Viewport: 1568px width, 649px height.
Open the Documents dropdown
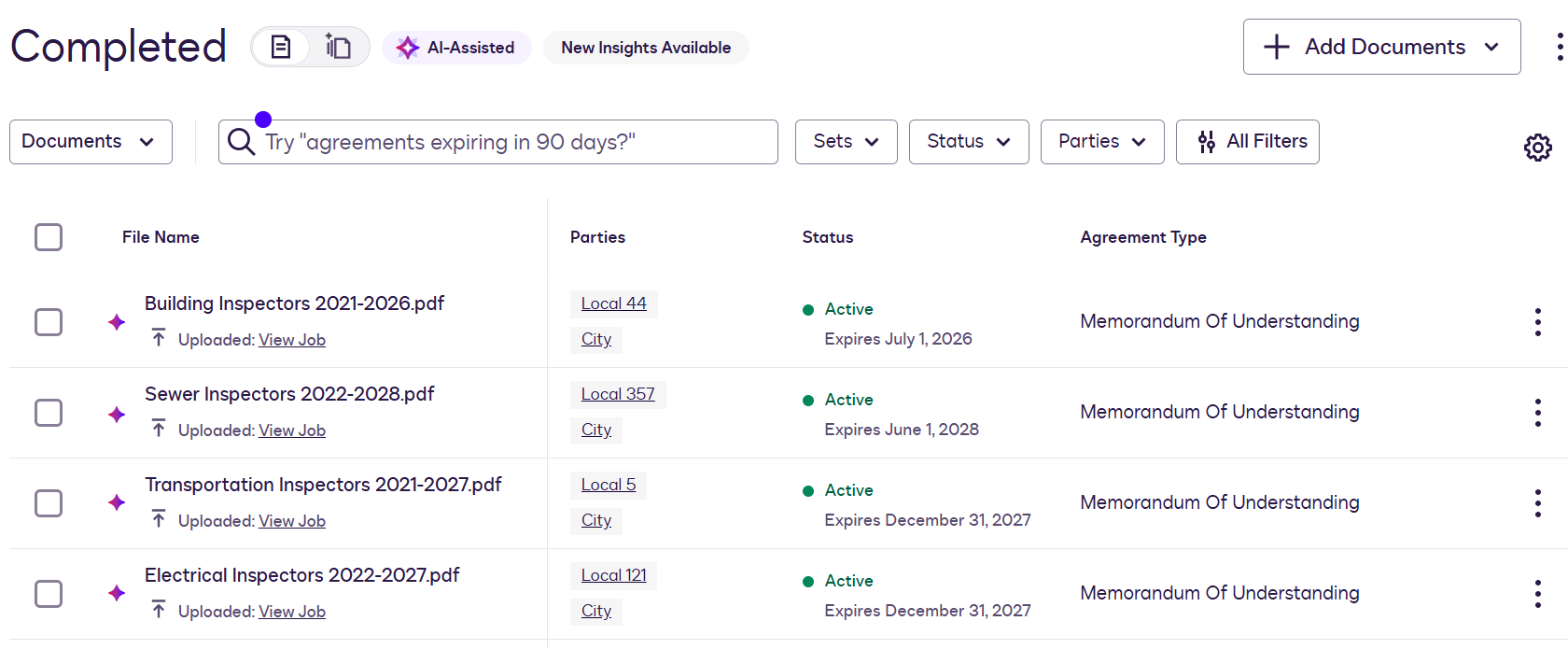pyautogui.click(x=91, y=142)
